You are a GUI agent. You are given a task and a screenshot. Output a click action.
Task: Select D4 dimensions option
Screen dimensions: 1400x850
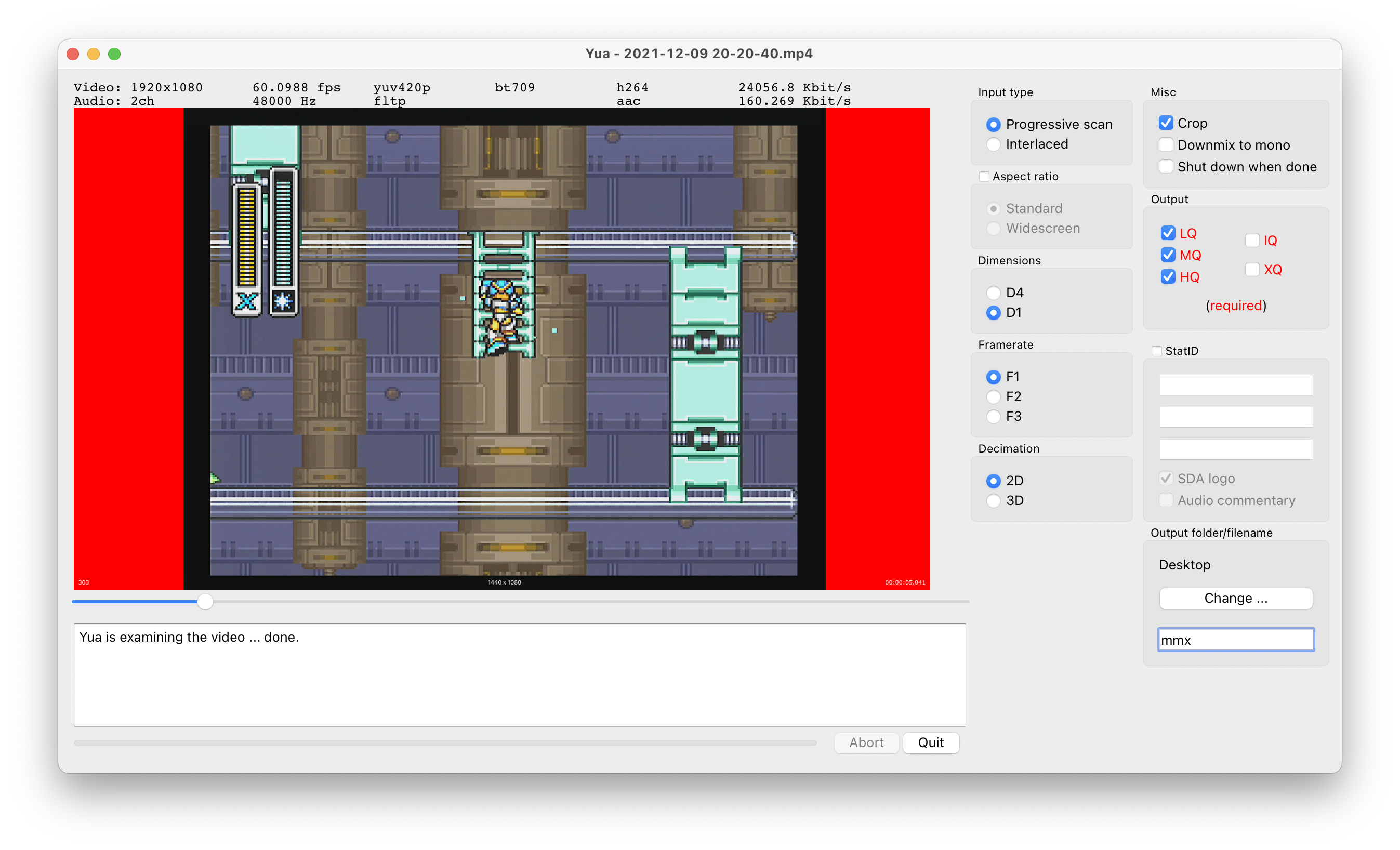[x=993, y=293]
